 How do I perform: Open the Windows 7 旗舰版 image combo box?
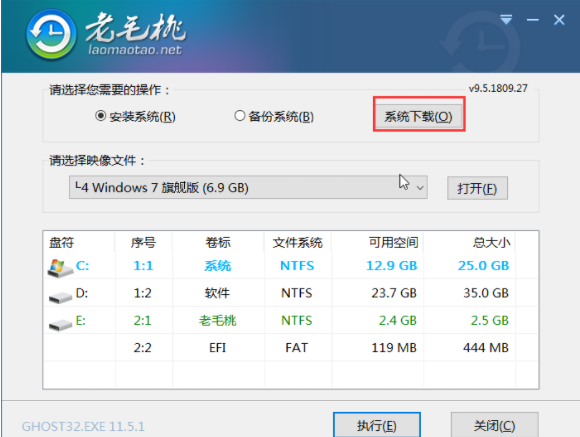[x=248, y=188]
